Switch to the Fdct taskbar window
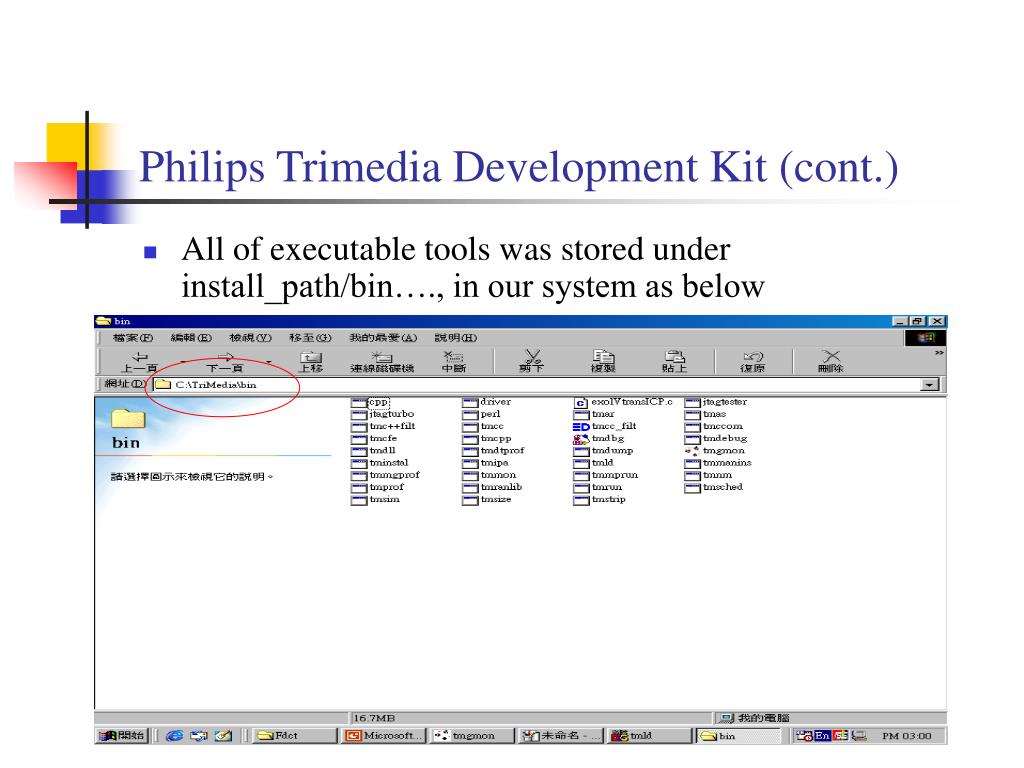Image resolution: width=1024 pixels, height=768 pixels. [x=294, y=736]
